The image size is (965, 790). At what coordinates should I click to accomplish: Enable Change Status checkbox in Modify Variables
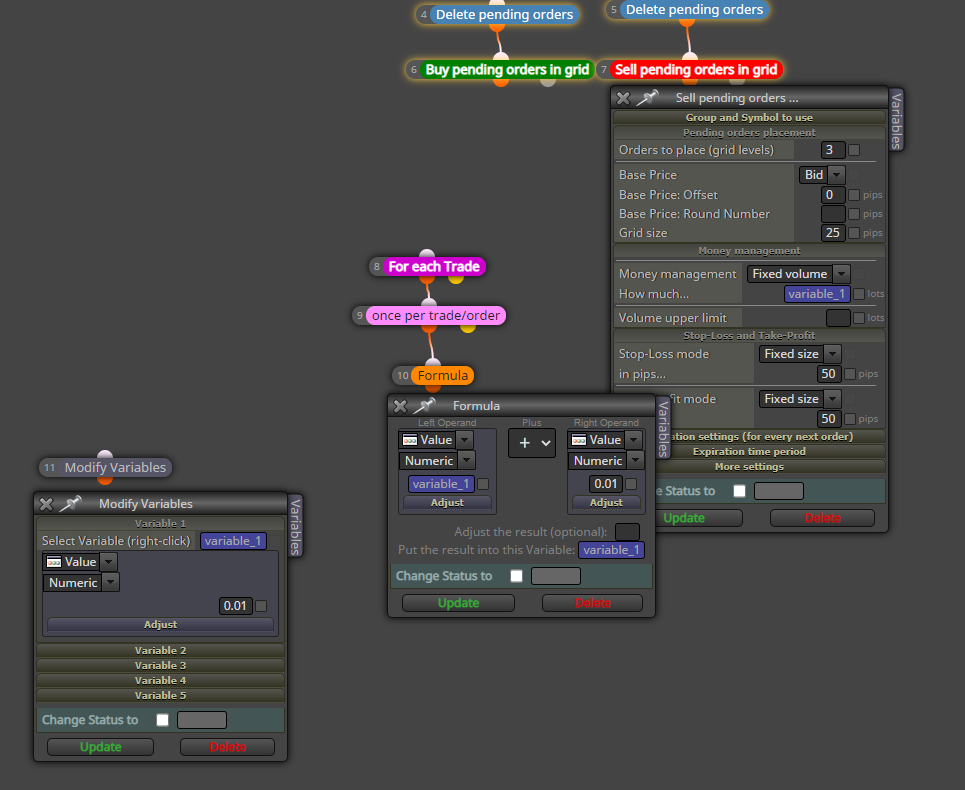click(x=162, y=720)
